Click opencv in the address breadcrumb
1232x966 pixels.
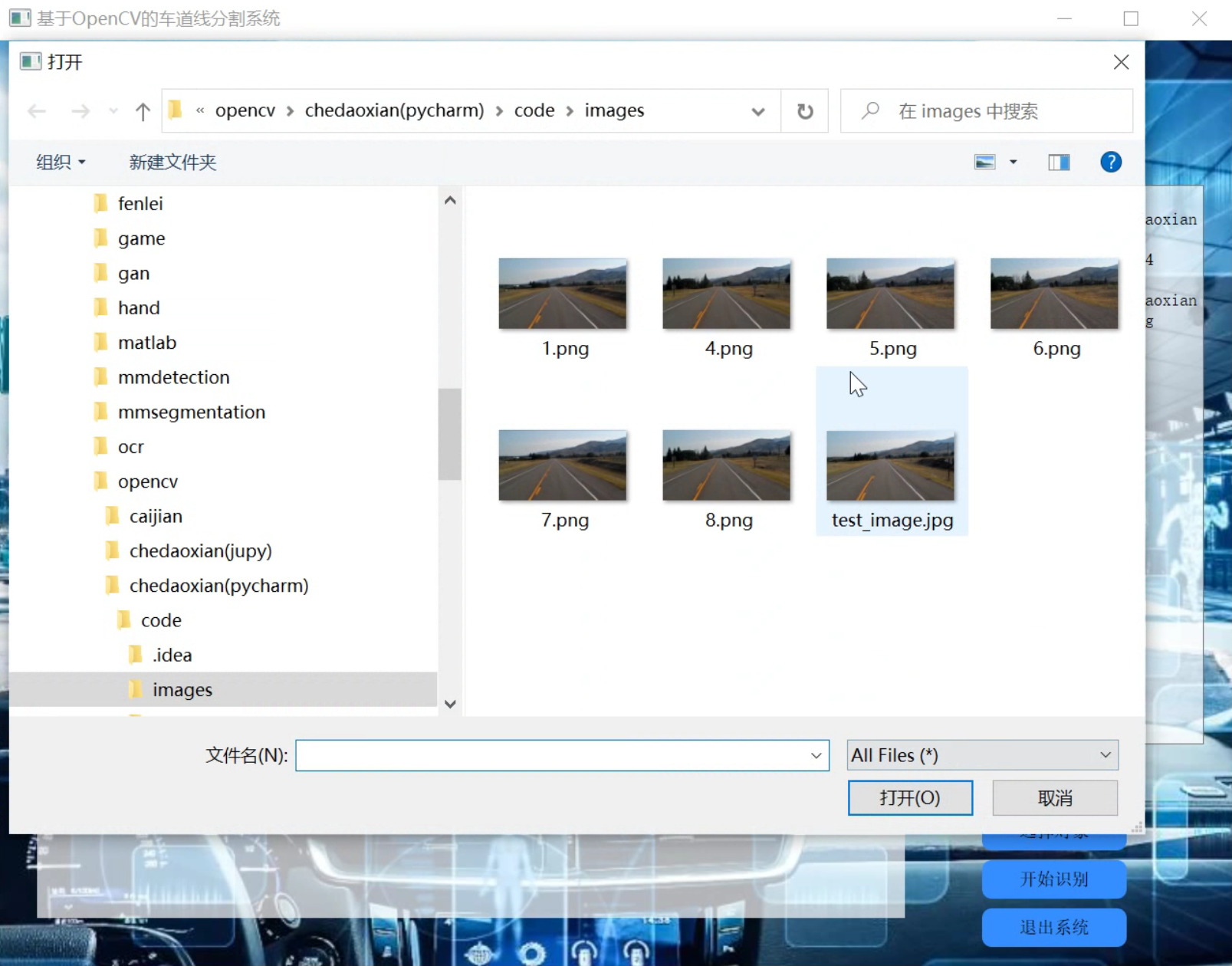[x=245, y=110]
